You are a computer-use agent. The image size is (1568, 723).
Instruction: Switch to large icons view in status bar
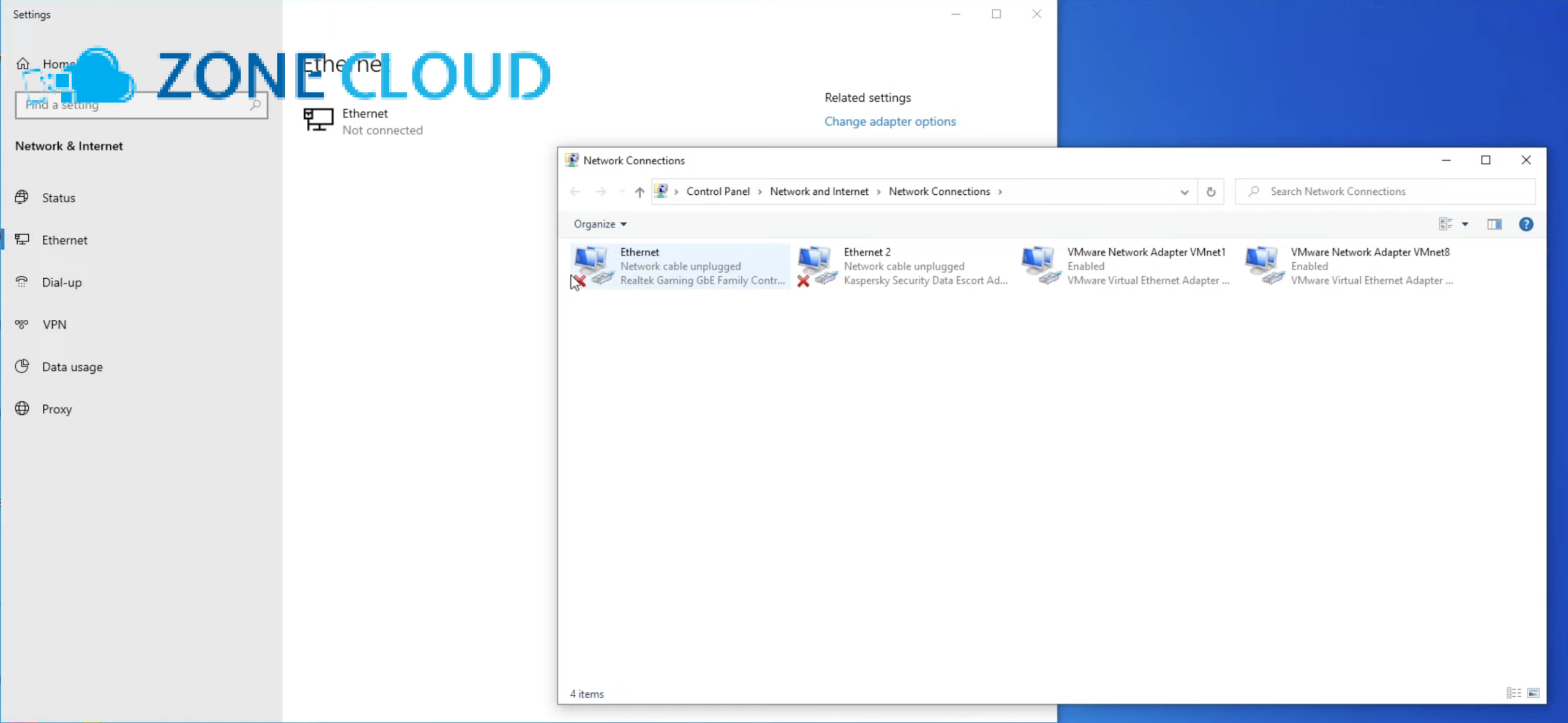tap(1533, 693)
